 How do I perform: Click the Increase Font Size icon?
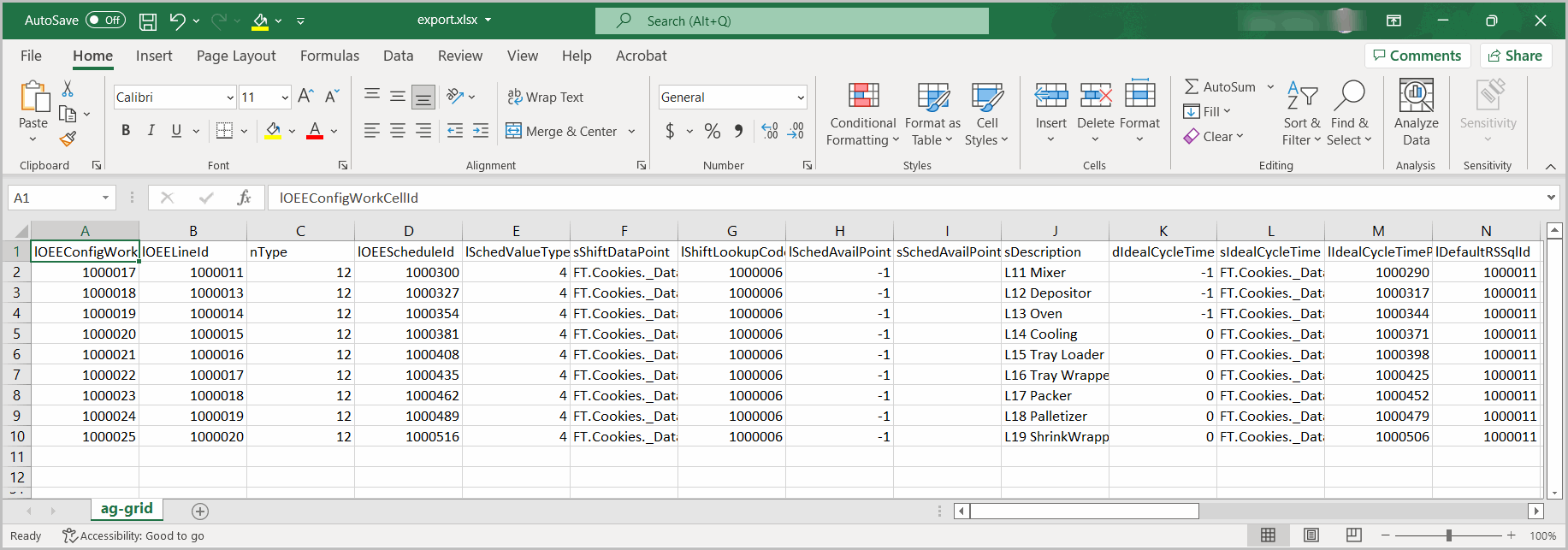point(305,97)
